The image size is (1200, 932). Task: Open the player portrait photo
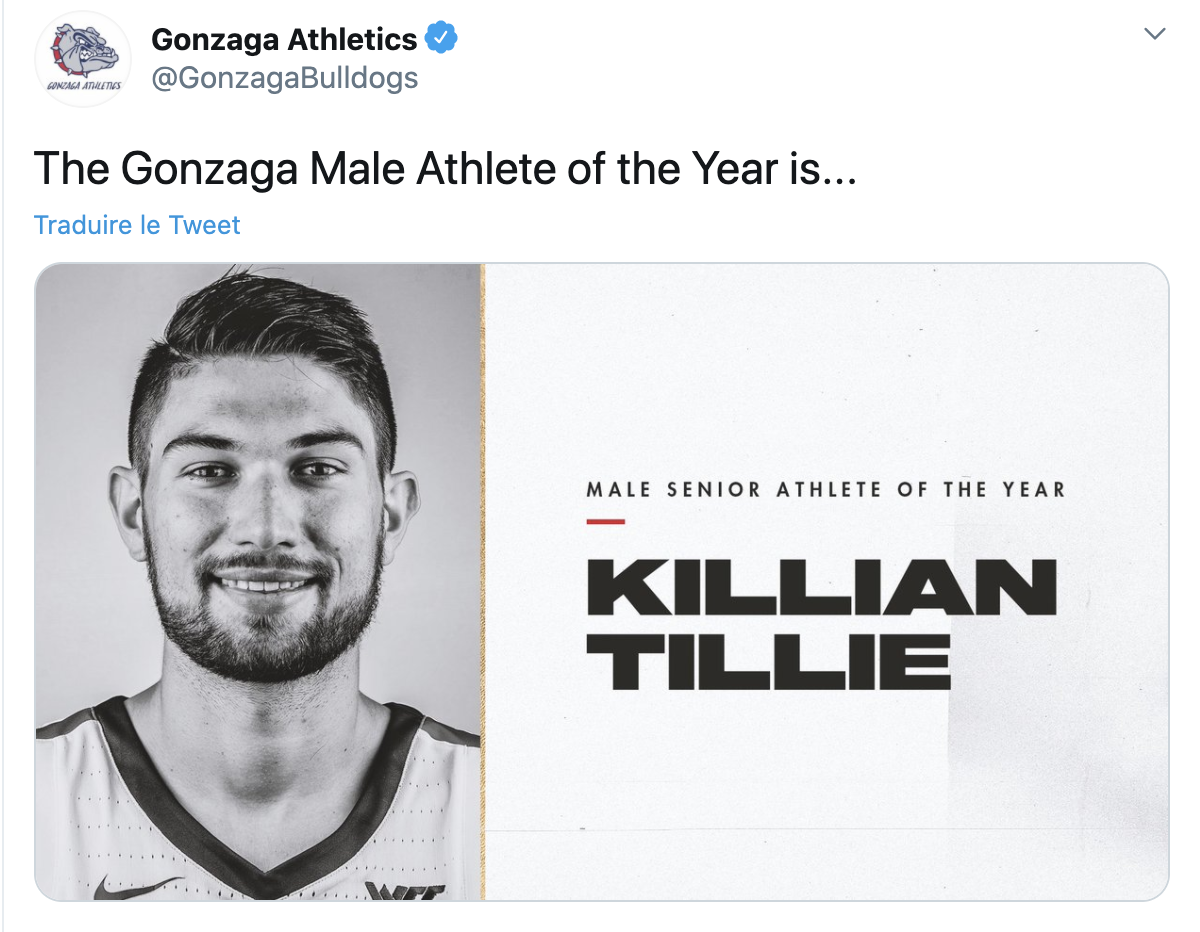pyautogui.click(x=258, y=580)
